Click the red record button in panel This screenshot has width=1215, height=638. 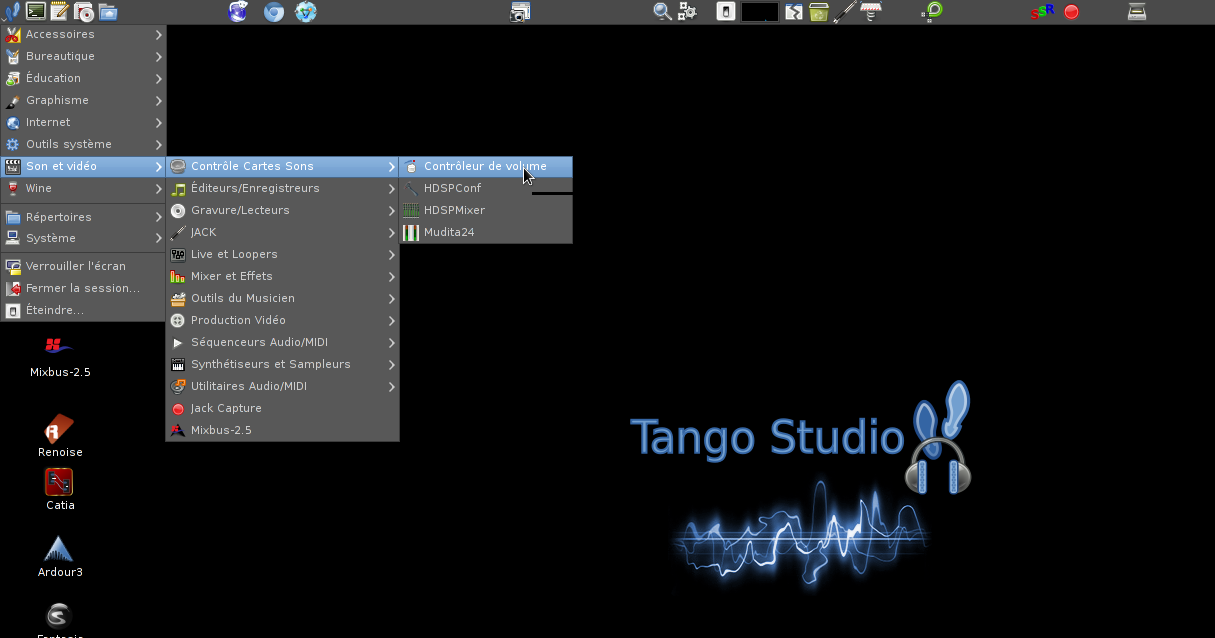pos(1071,12)
